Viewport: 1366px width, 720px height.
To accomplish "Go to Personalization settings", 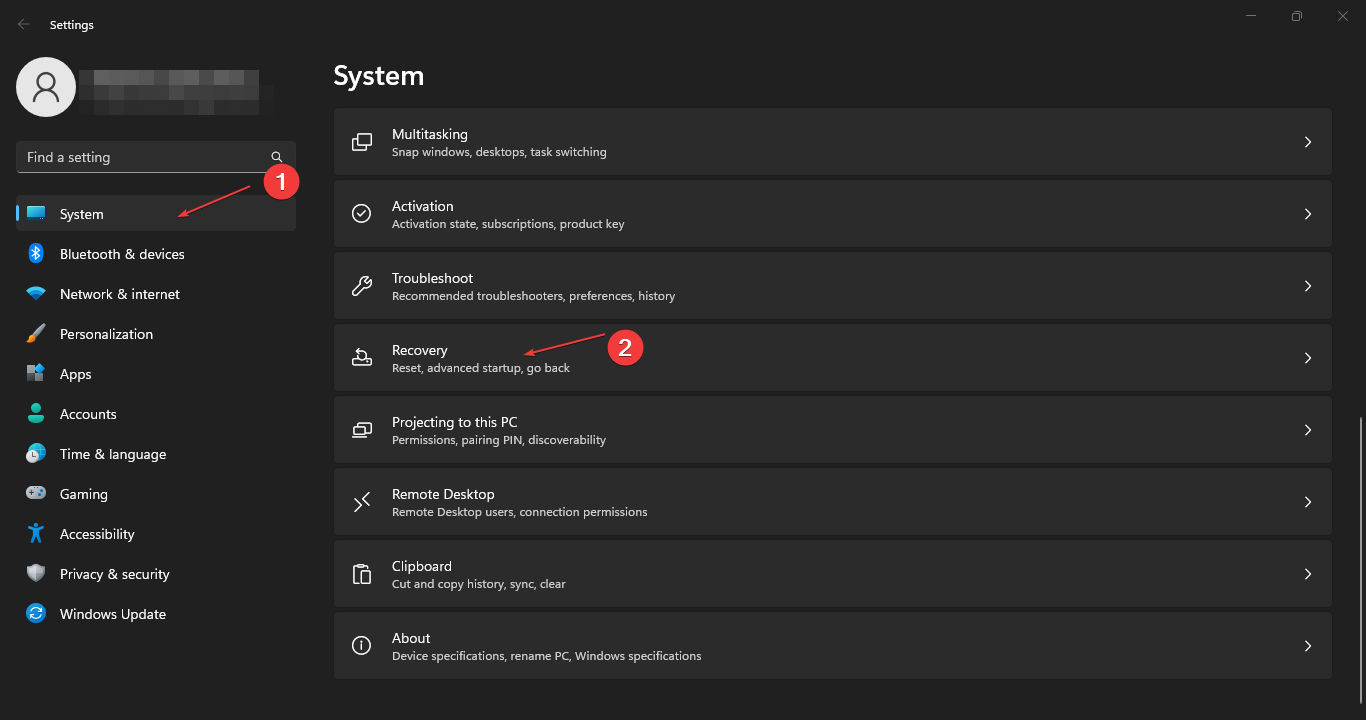I will coord(156,334).
